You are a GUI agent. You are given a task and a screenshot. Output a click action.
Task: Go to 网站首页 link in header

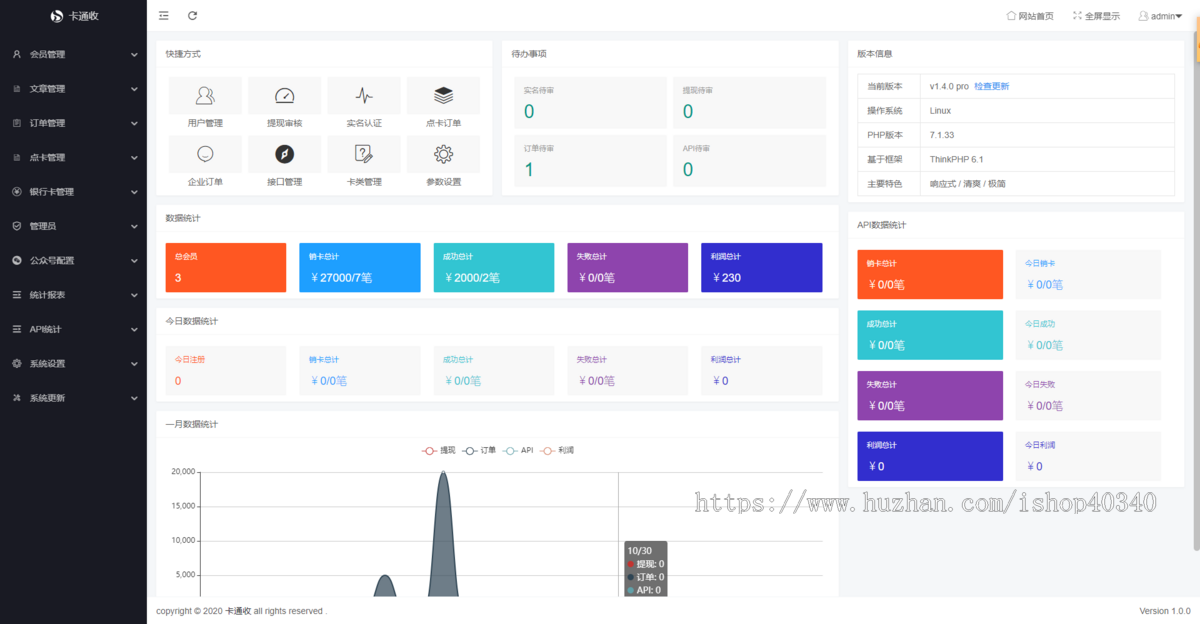tap(1029, 16)
